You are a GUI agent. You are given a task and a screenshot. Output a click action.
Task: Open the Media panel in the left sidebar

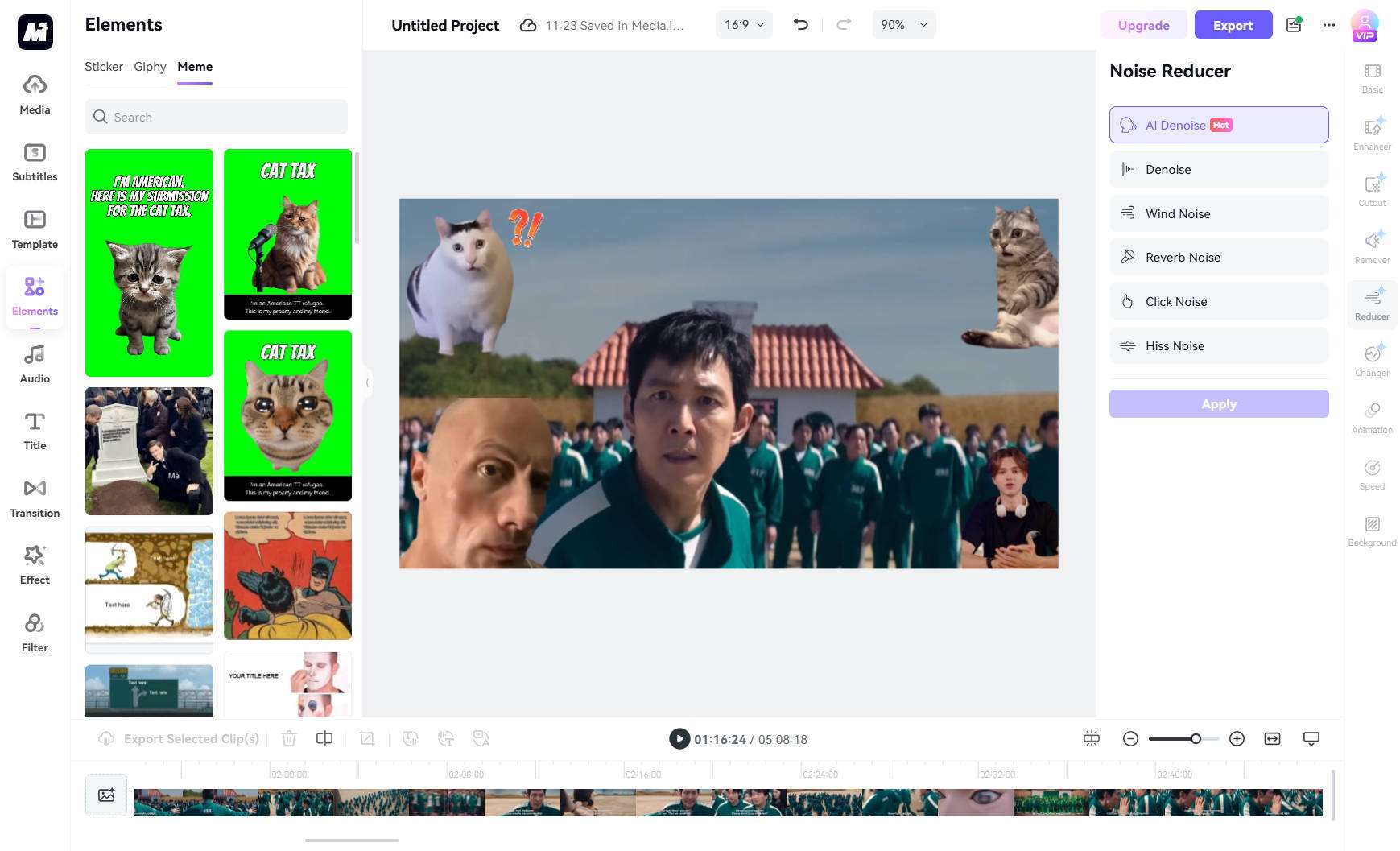point(34,94)
